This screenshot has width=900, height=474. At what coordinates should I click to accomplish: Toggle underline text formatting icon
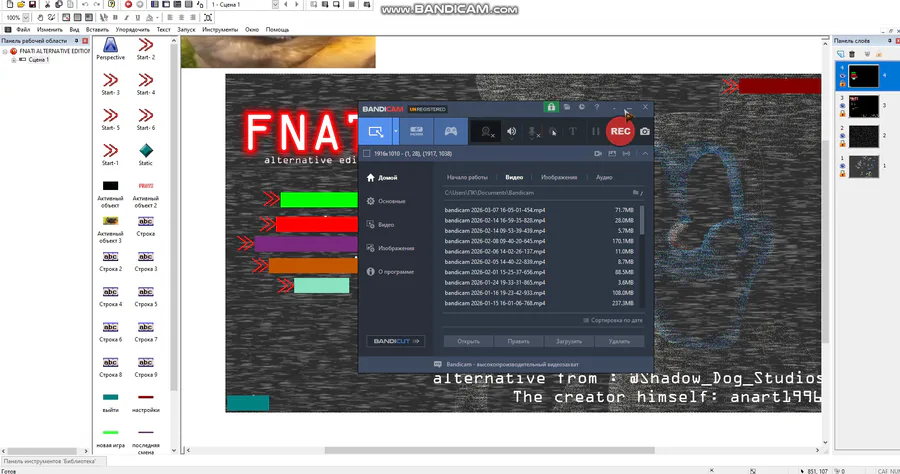137,17
